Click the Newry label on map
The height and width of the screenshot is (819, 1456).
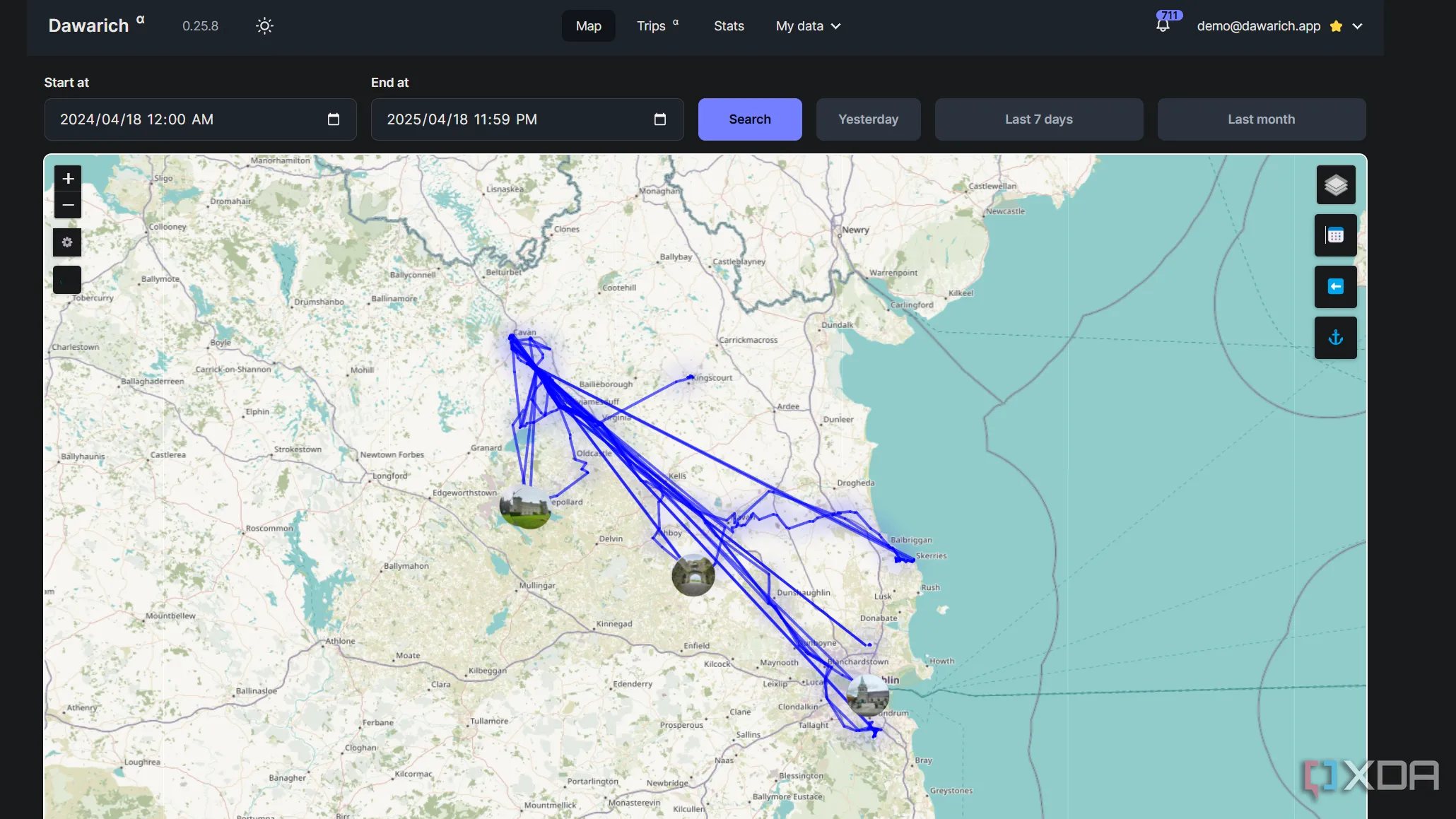(855, 230)
